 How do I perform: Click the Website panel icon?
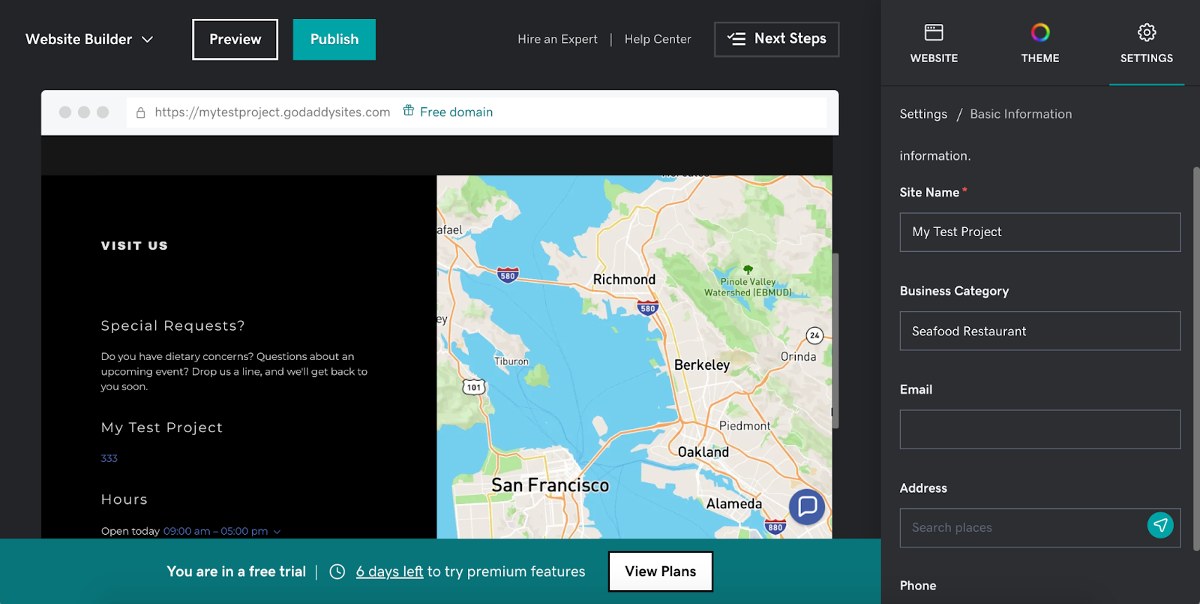click(933, 33)
